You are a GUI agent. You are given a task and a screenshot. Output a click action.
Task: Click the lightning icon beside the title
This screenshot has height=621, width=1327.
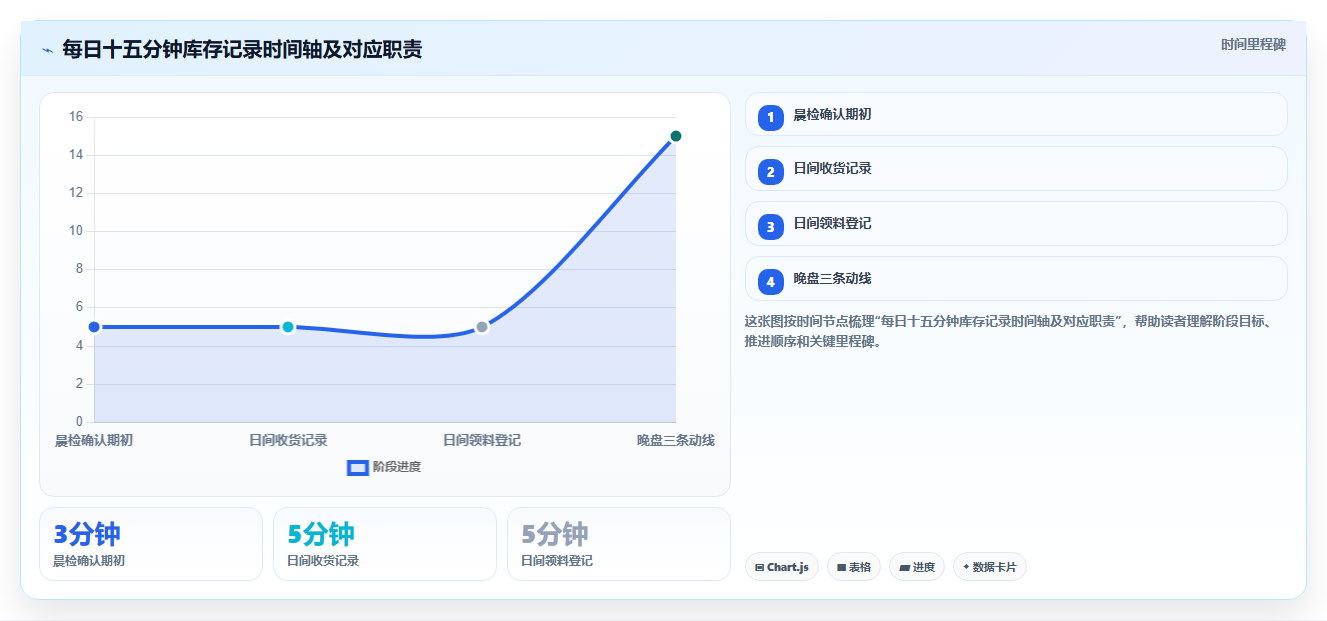(47, 50)
